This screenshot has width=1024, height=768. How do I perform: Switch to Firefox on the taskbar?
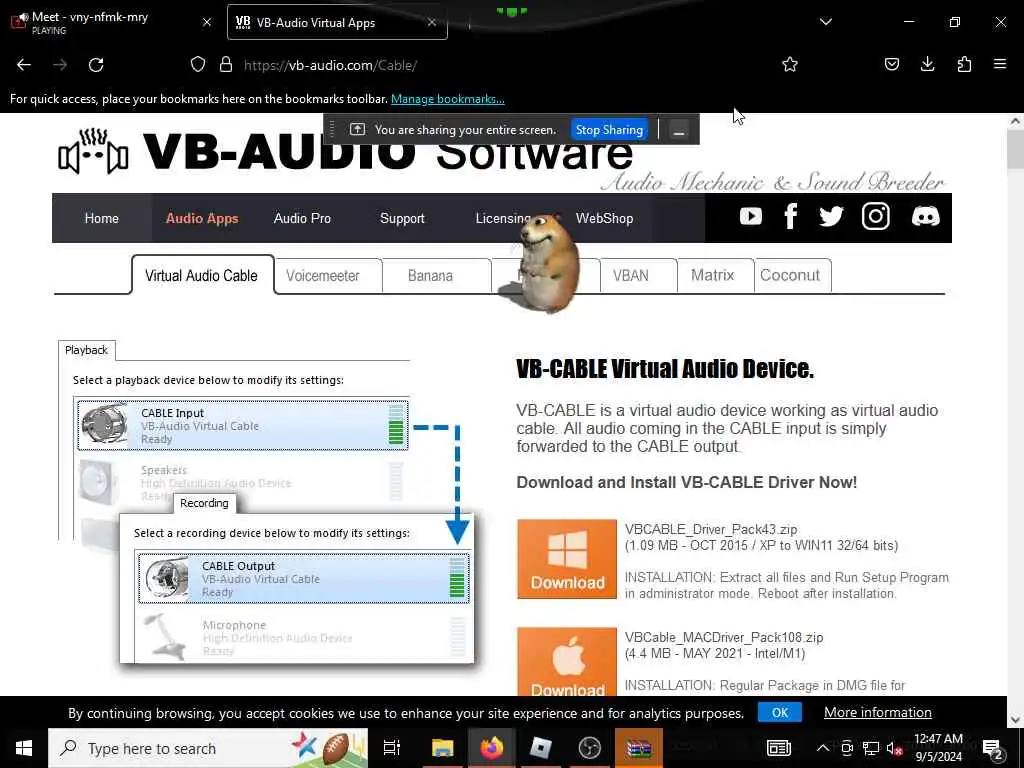tap(492, 748)
